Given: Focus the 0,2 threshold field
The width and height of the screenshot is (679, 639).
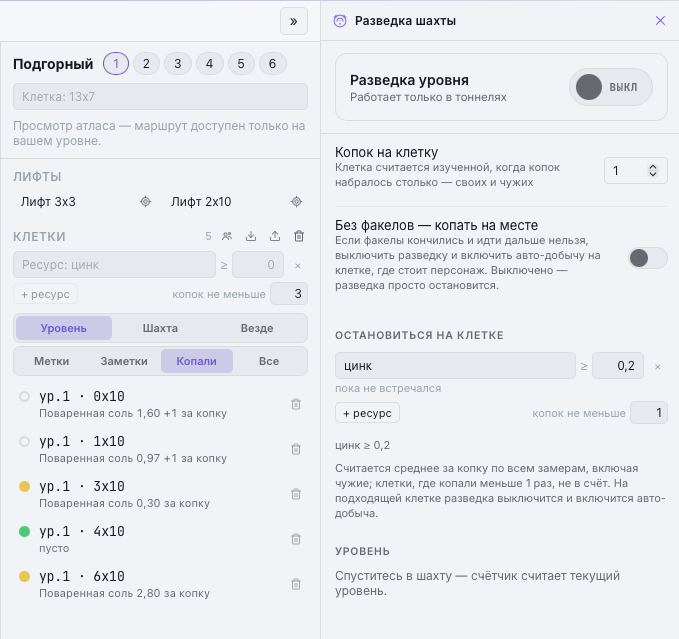Looking at the screenshot, I should [618, 366].
